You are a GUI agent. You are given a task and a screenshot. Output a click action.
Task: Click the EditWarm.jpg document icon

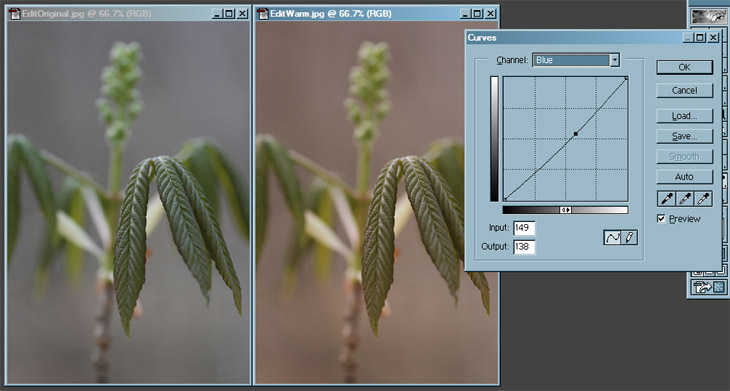[263, 13]
